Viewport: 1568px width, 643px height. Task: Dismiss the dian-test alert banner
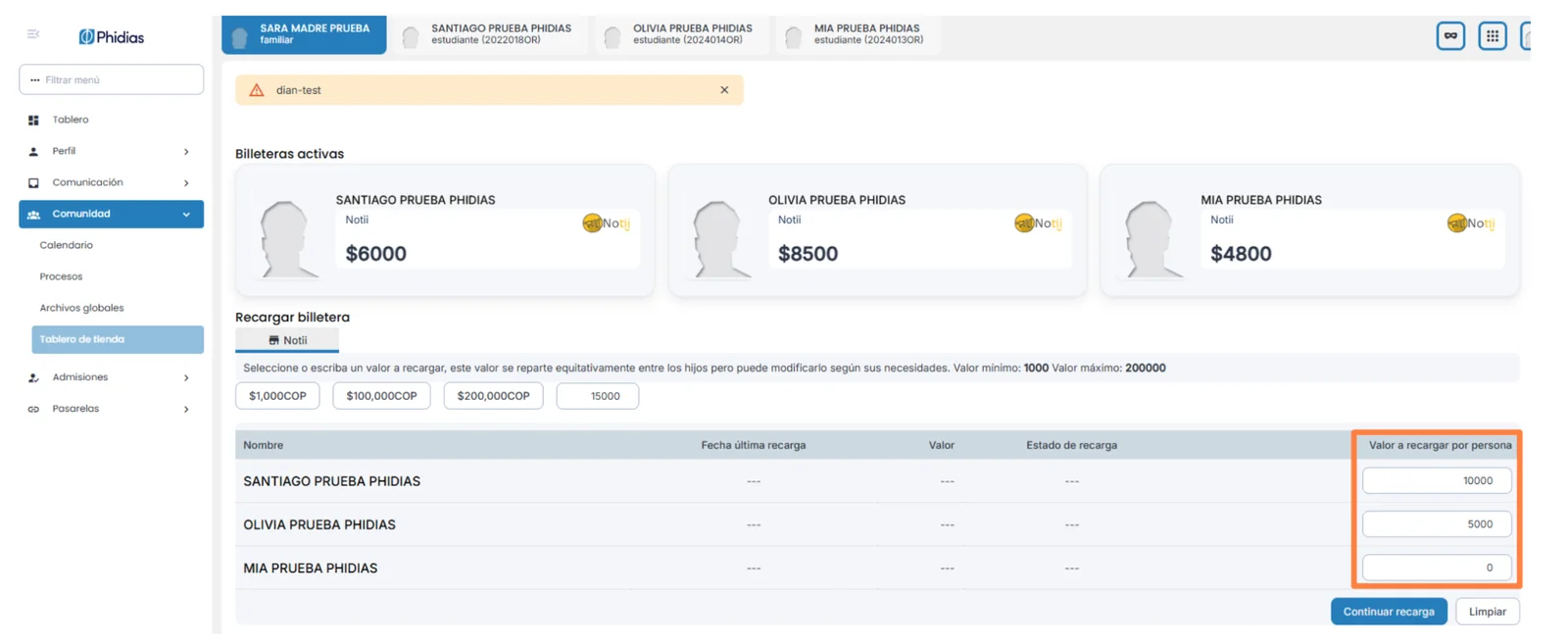tap(724, 90)
